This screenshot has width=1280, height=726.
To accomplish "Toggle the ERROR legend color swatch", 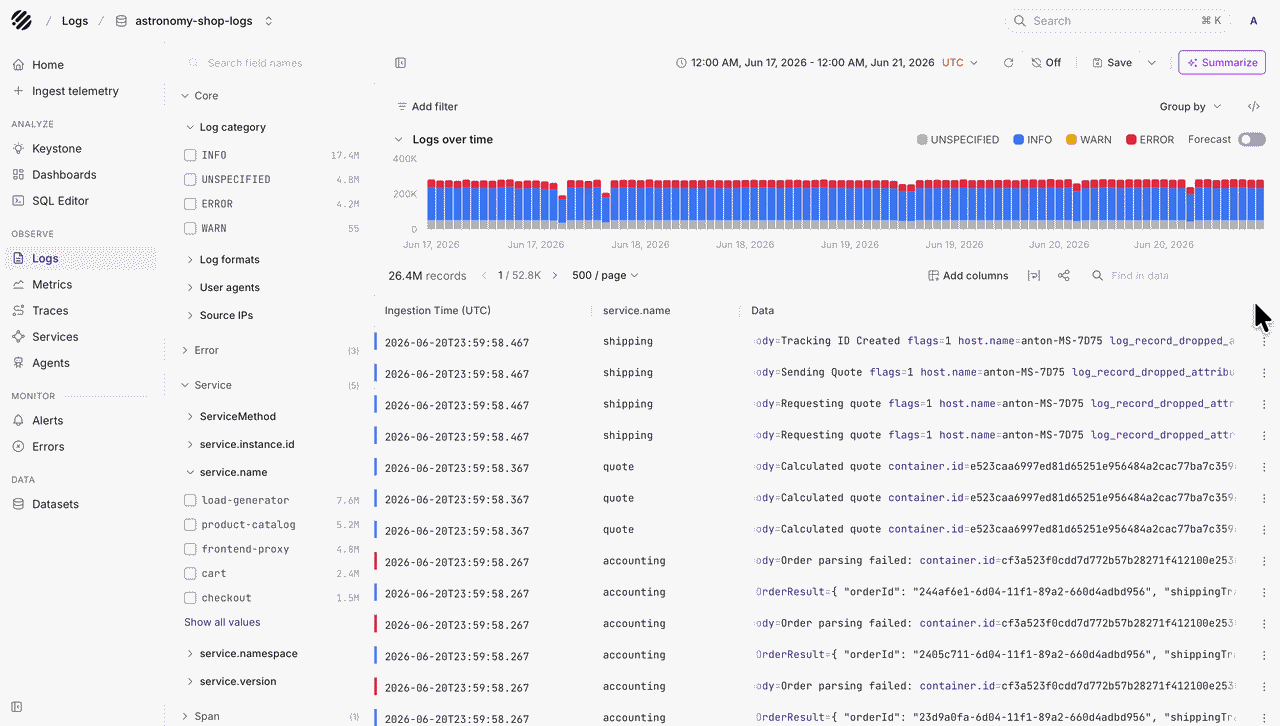I will [1131, 140].
